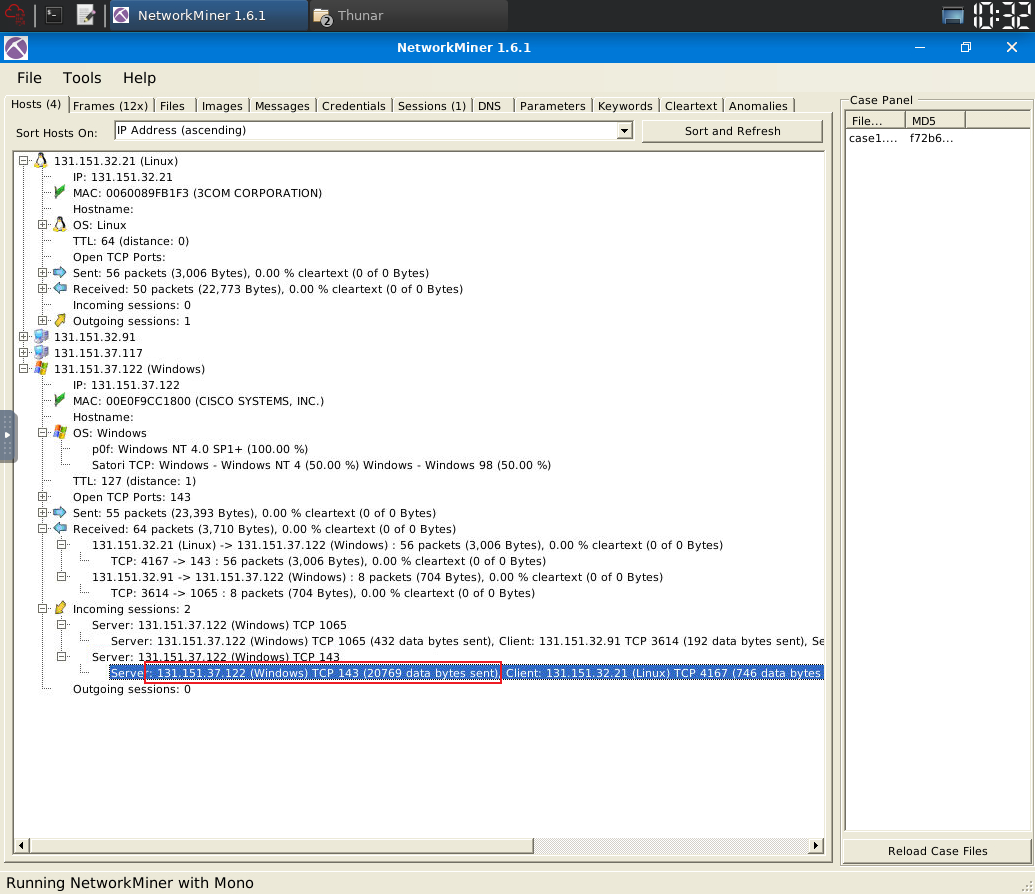
Task: Expand the Sent: 55 packets node
Action: pos(43,512)
